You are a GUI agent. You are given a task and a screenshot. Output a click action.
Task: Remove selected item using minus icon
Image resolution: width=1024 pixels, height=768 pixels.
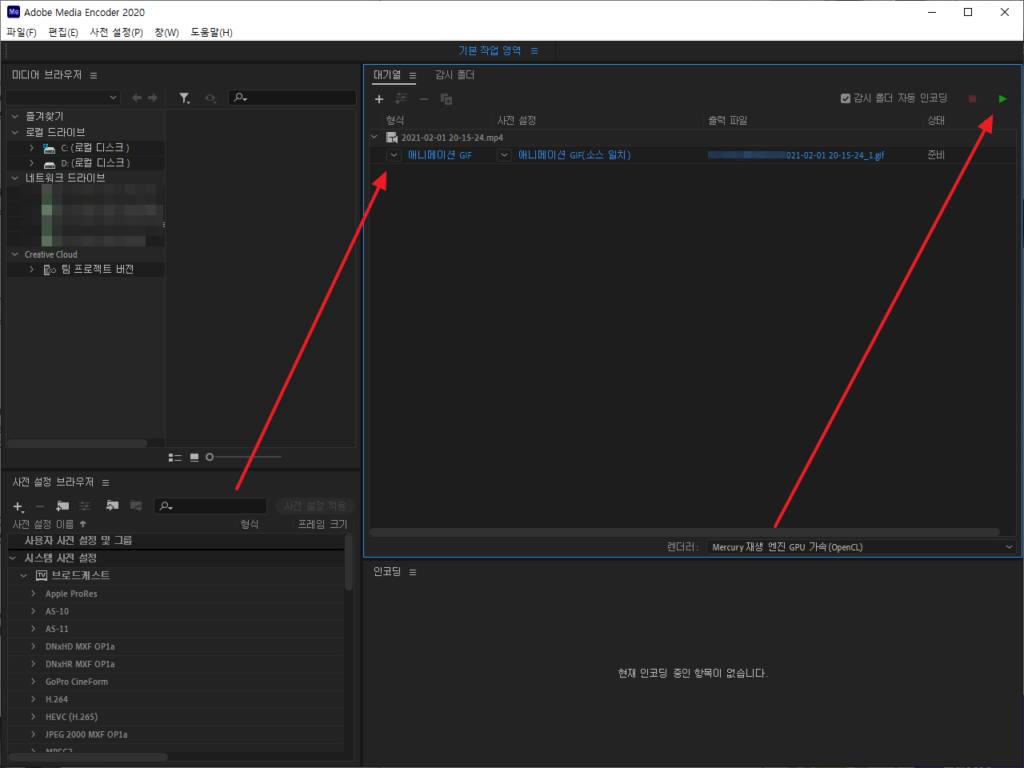click(x=424, y=99)
